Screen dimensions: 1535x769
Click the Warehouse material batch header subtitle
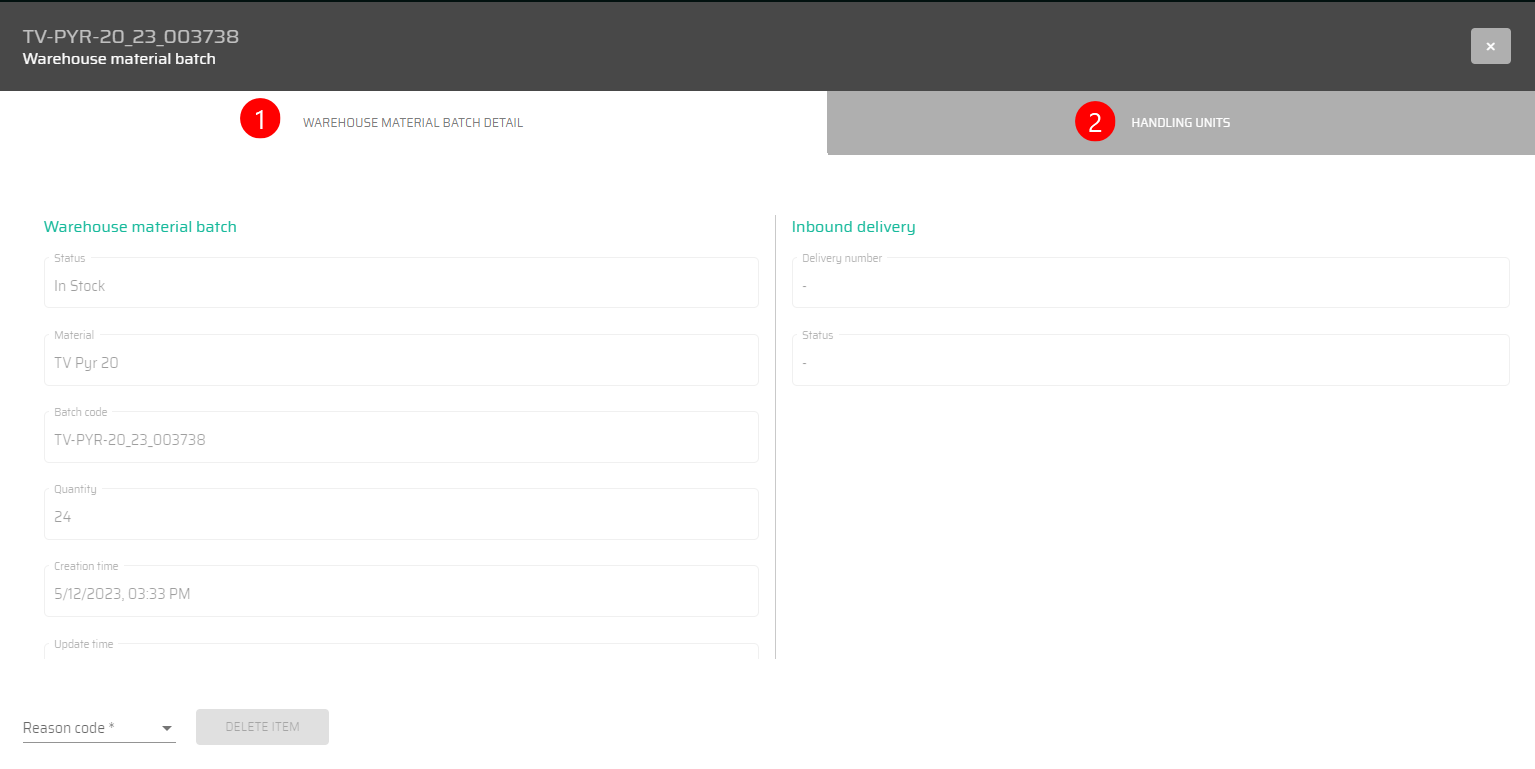(x=119, y=59)
